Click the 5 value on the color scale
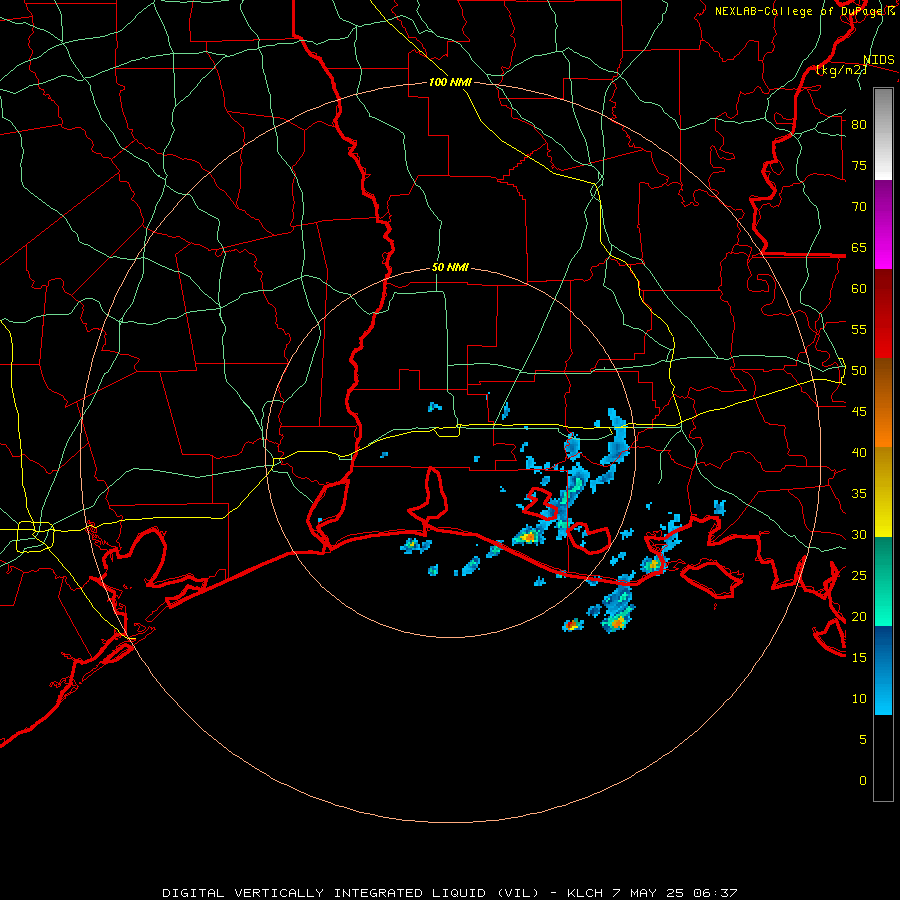The width and height of the screenshot is (900, 900). [863, 740]
